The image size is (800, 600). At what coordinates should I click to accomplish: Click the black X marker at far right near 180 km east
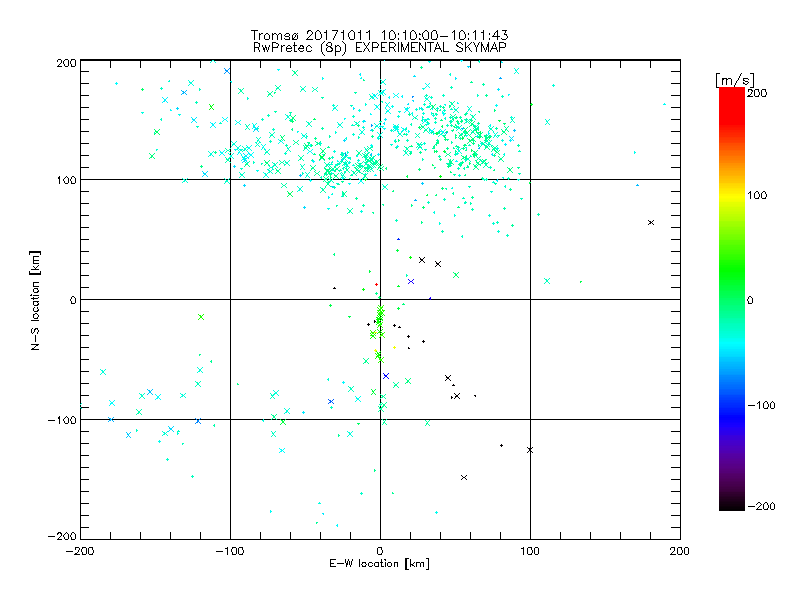tap(651, 222)
